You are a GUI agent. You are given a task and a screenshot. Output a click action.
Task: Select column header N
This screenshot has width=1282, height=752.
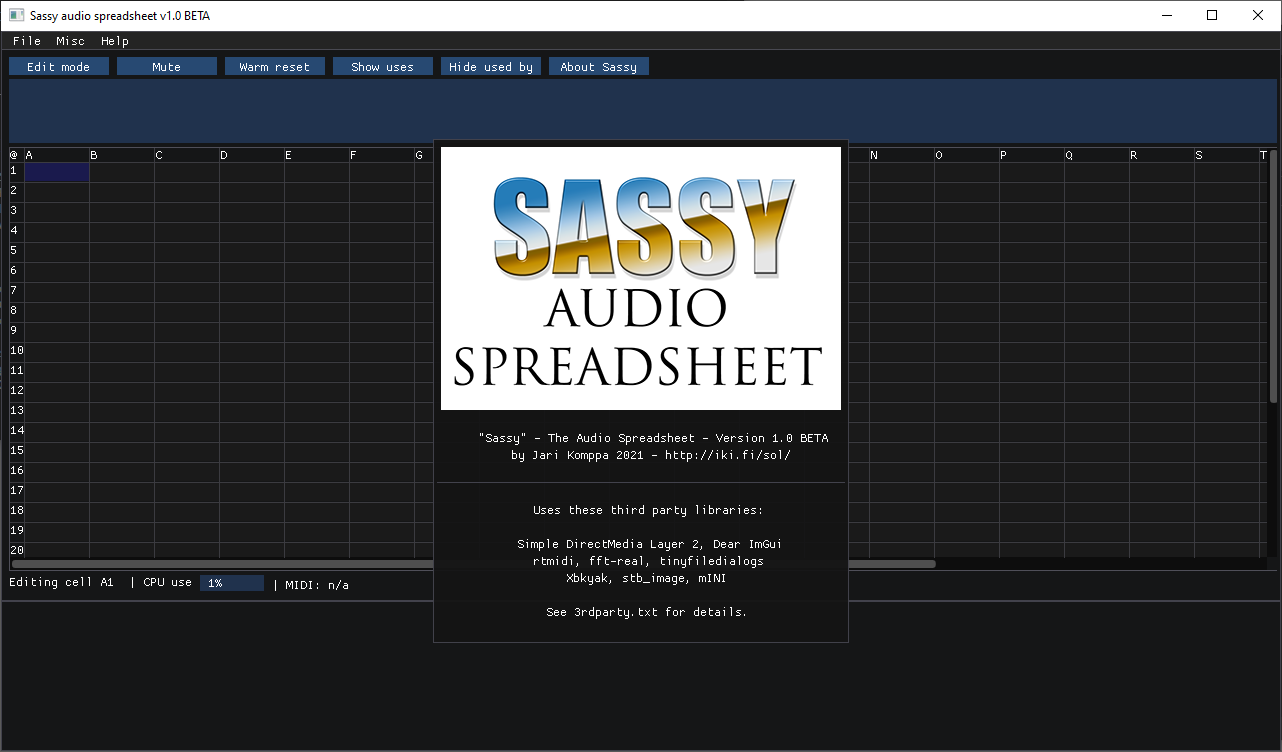point(902,155)
